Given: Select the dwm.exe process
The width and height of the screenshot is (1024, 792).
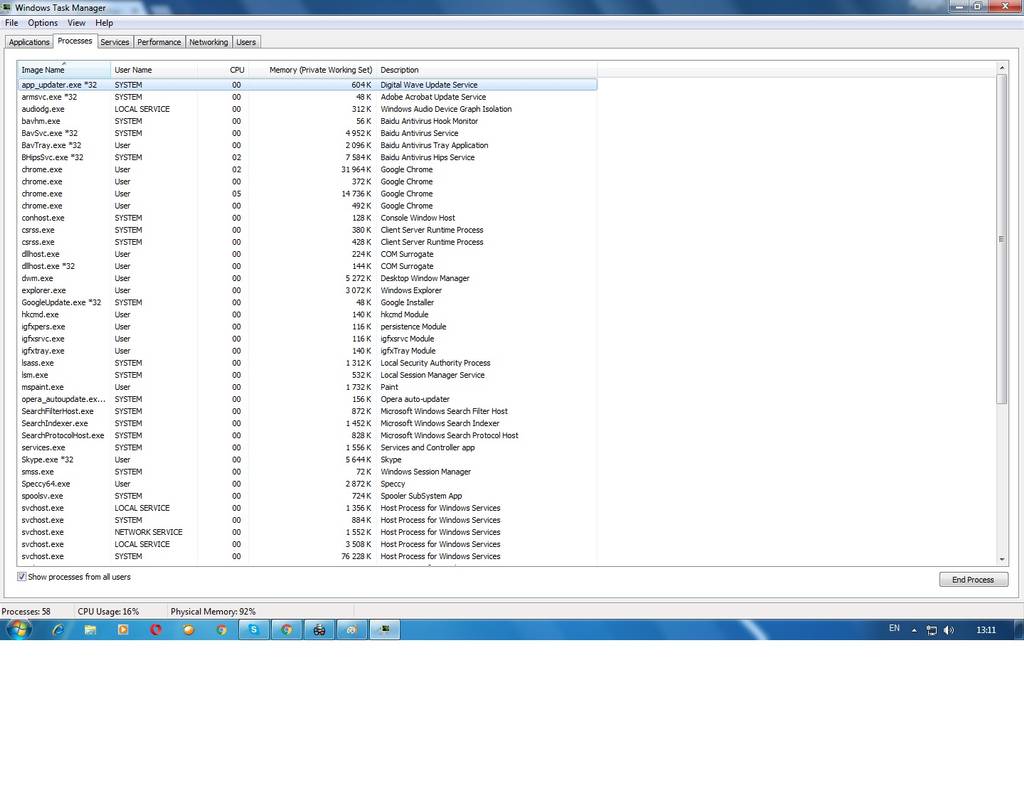Looking at the screenshot, I should click(307, 278).
